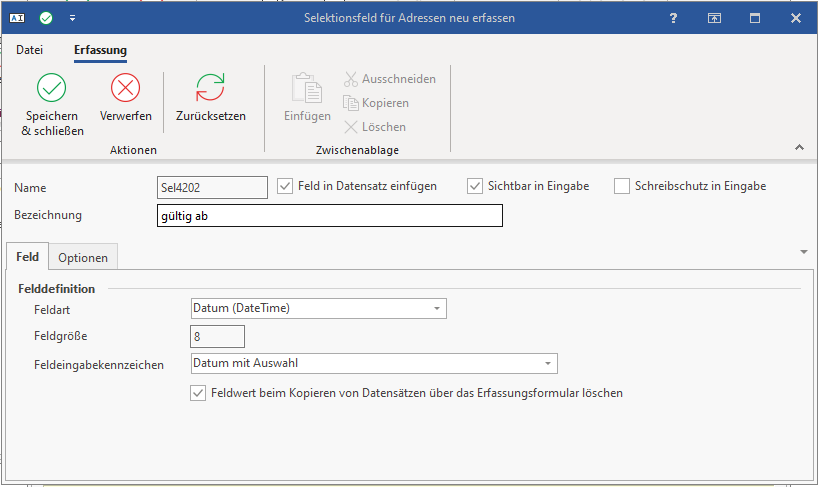This screenshot has height=487, width=819.
Task: Open the Feldart dropdown list
Action: tap(437, 309)
